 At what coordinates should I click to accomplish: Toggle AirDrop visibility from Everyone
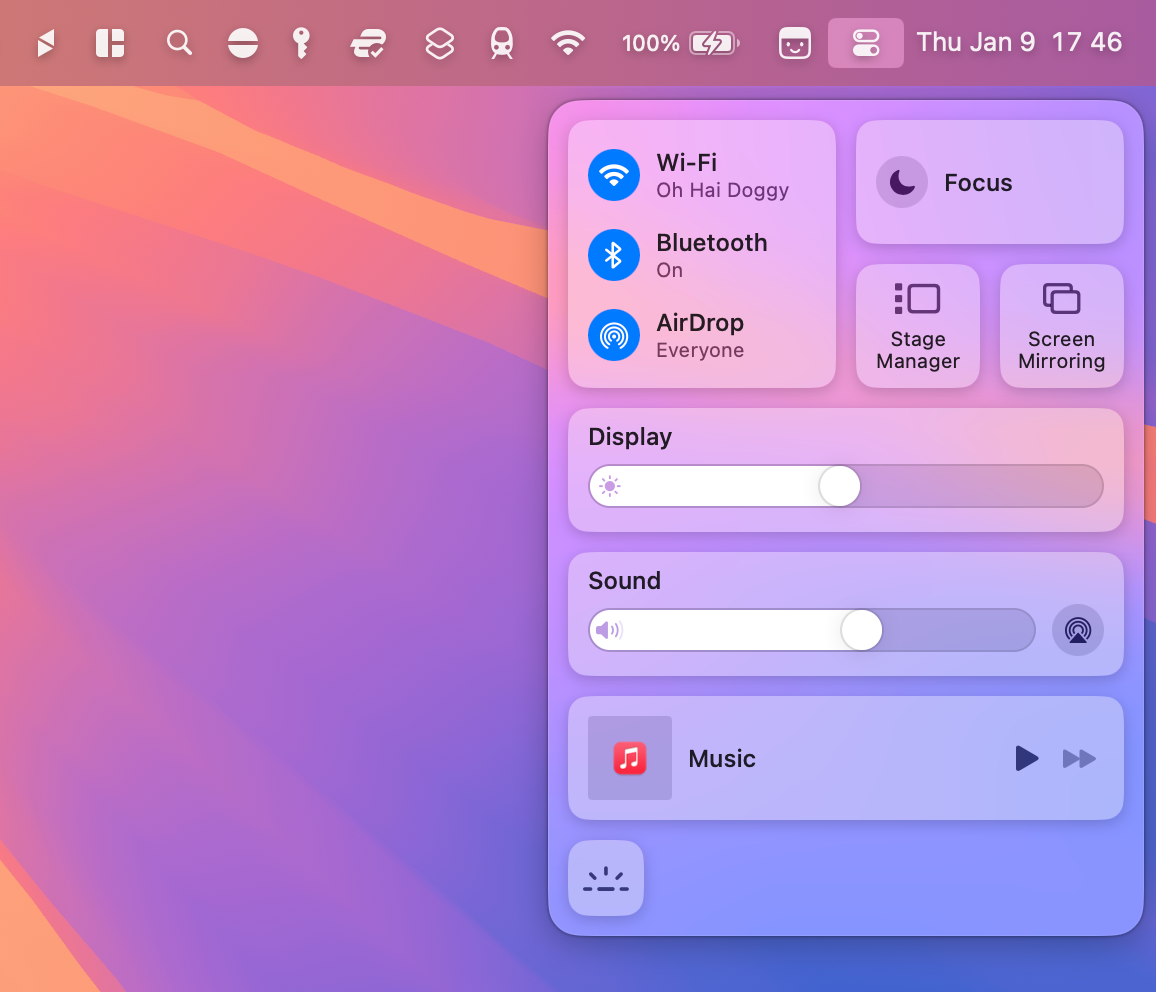click(x=613, y=335)
